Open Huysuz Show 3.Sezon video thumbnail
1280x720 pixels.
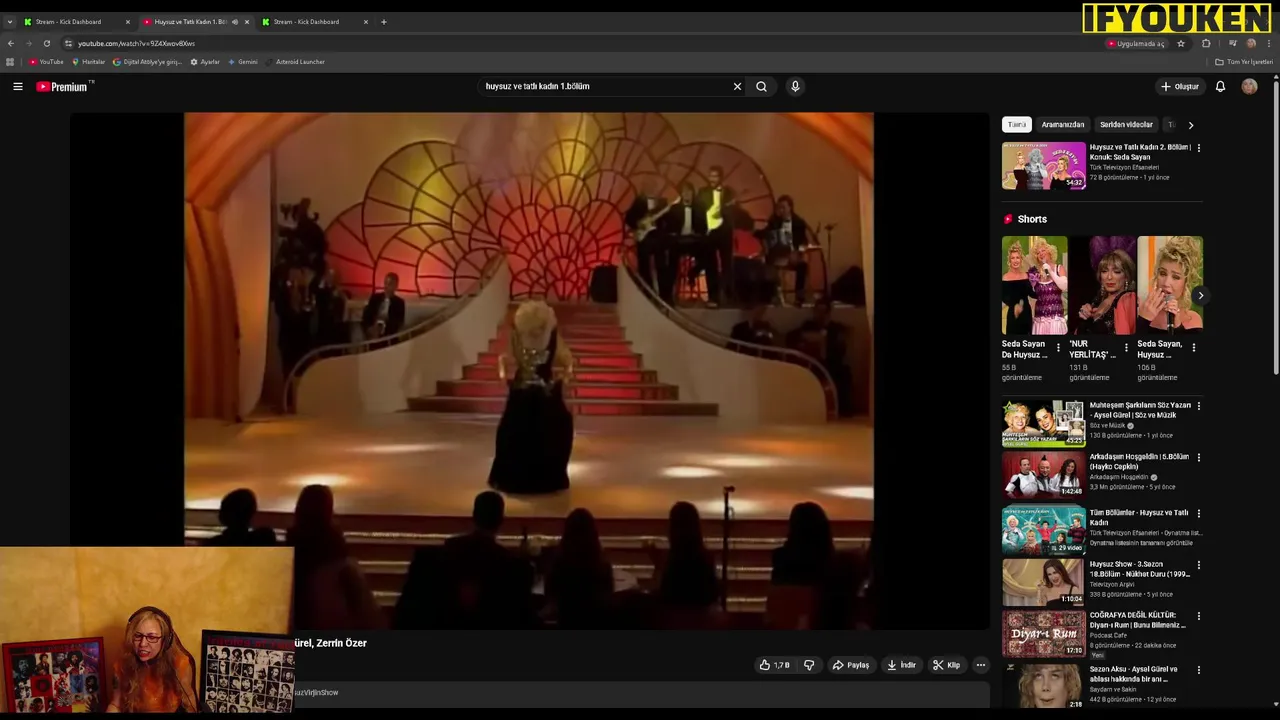point(1044,582)
